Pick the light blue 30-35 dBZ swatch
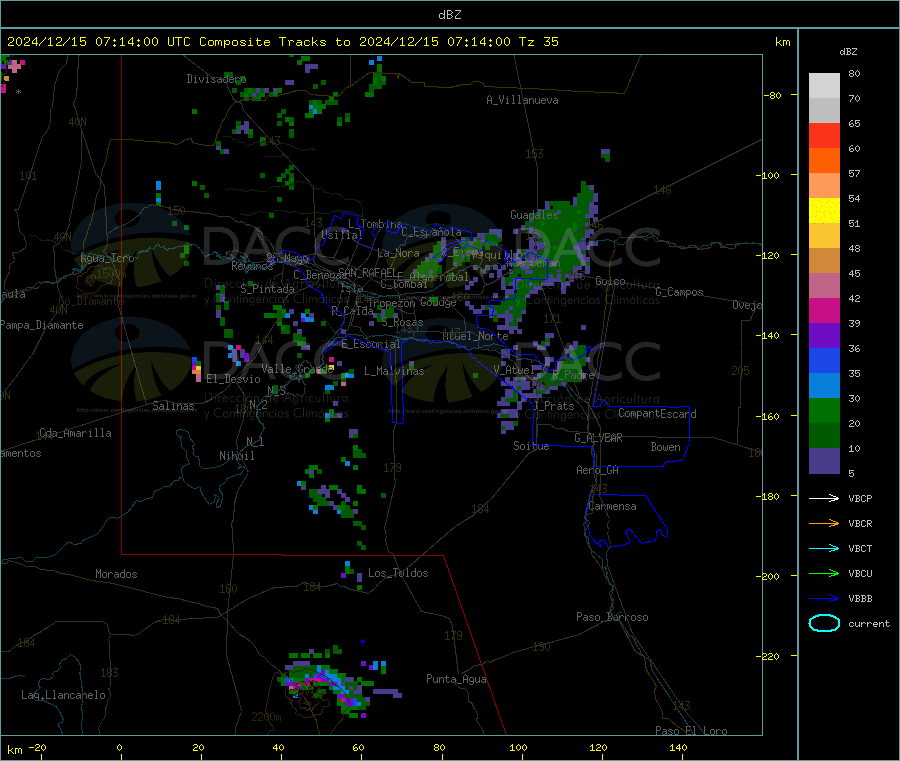 pos(824,386)
